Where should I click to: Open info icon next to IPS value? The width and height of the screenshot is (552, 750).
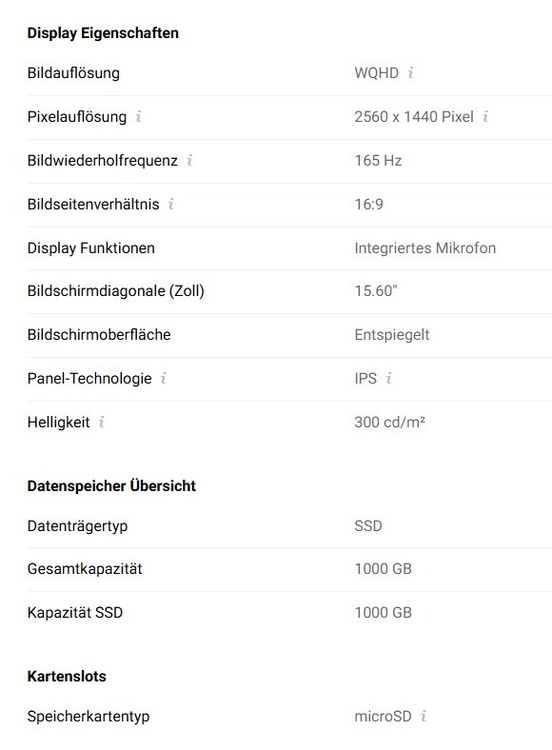pos(389,378)
